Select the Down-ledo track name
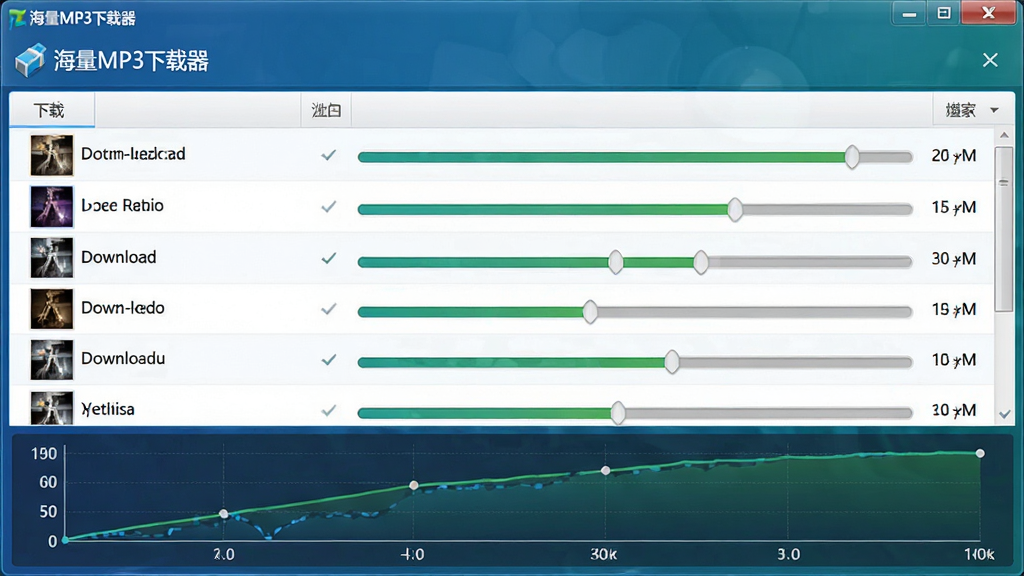1024x576 pixels. [x=123, y=308]
